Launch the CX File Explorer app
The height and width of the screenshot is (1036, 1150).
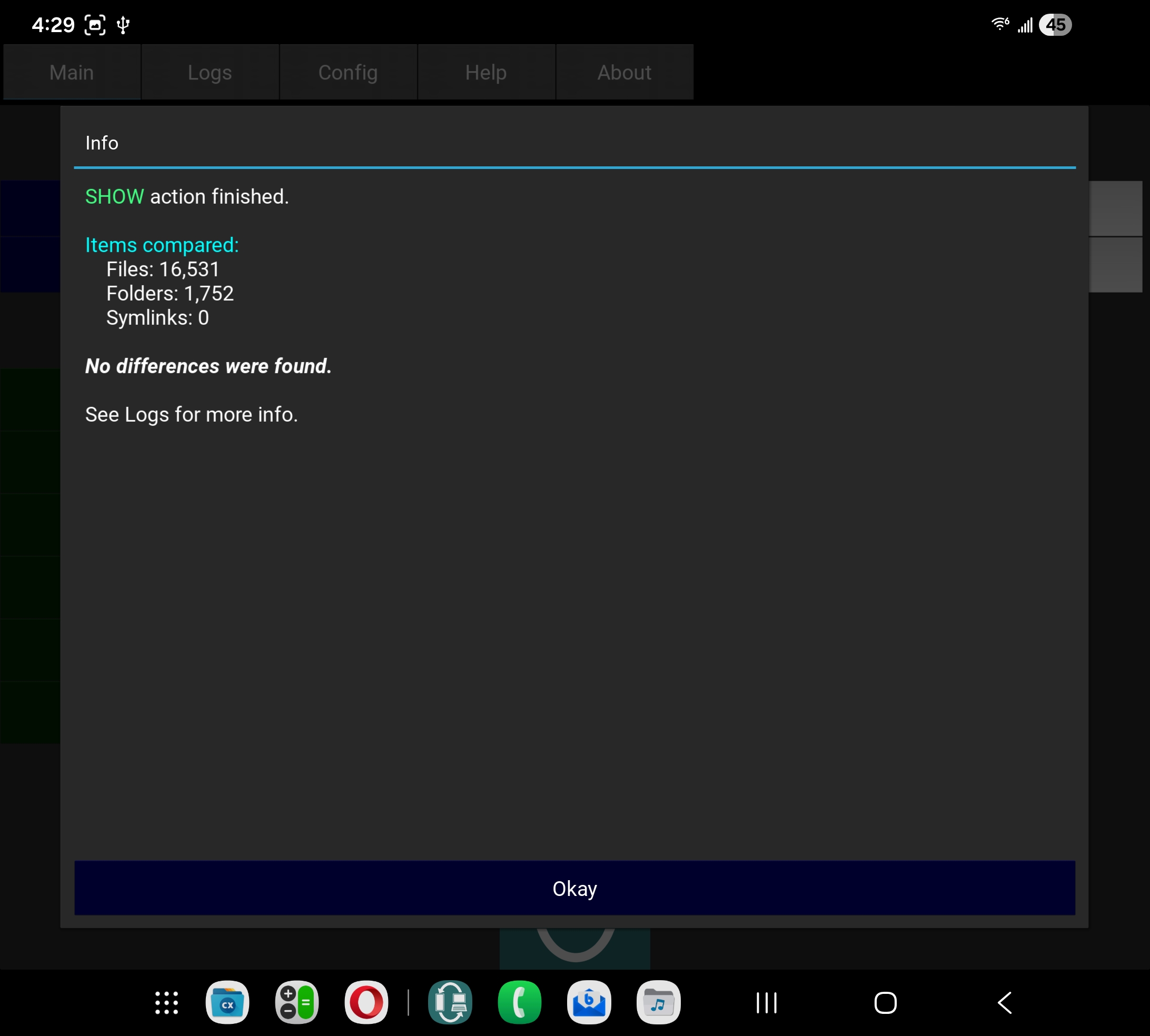pos(227,1002)
